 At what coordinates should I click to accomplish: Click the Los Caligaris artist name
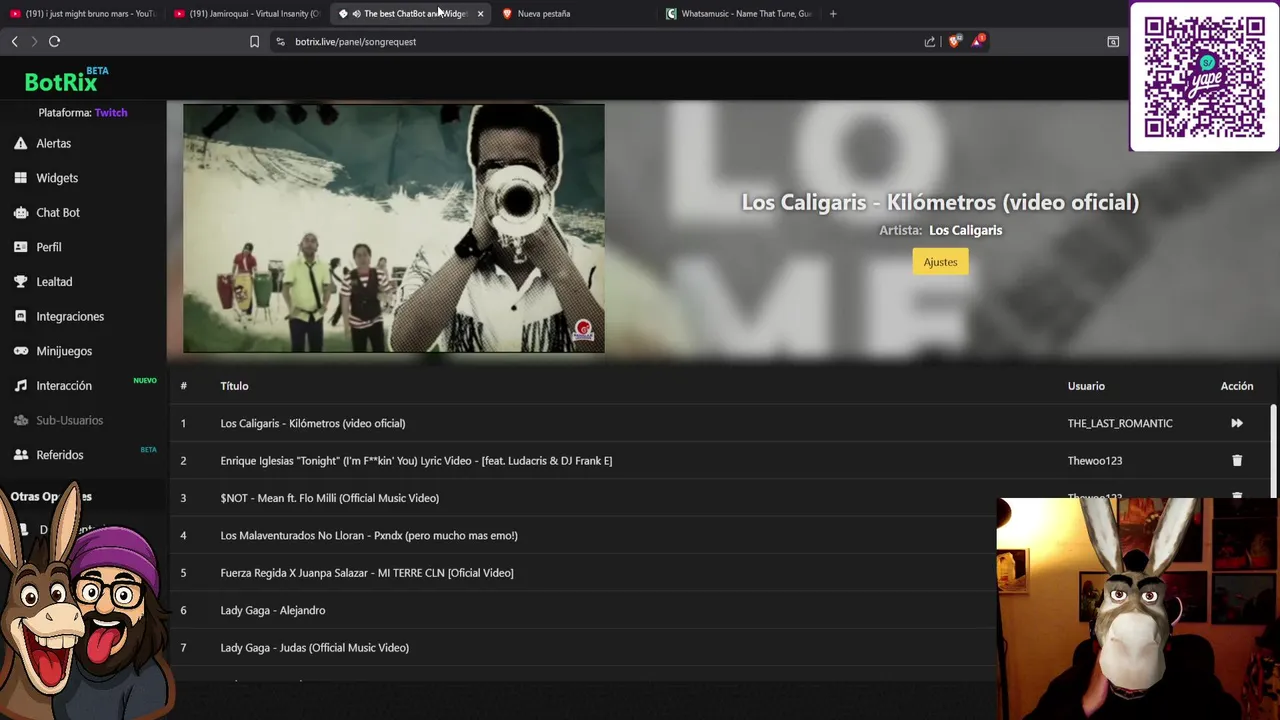tap(965, 230)
